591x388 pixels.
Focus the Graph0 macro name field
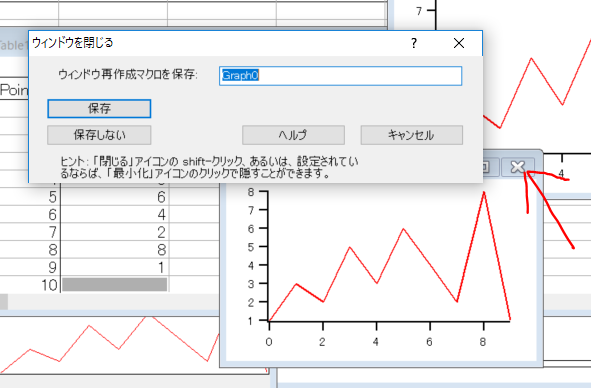pos(340,76)
